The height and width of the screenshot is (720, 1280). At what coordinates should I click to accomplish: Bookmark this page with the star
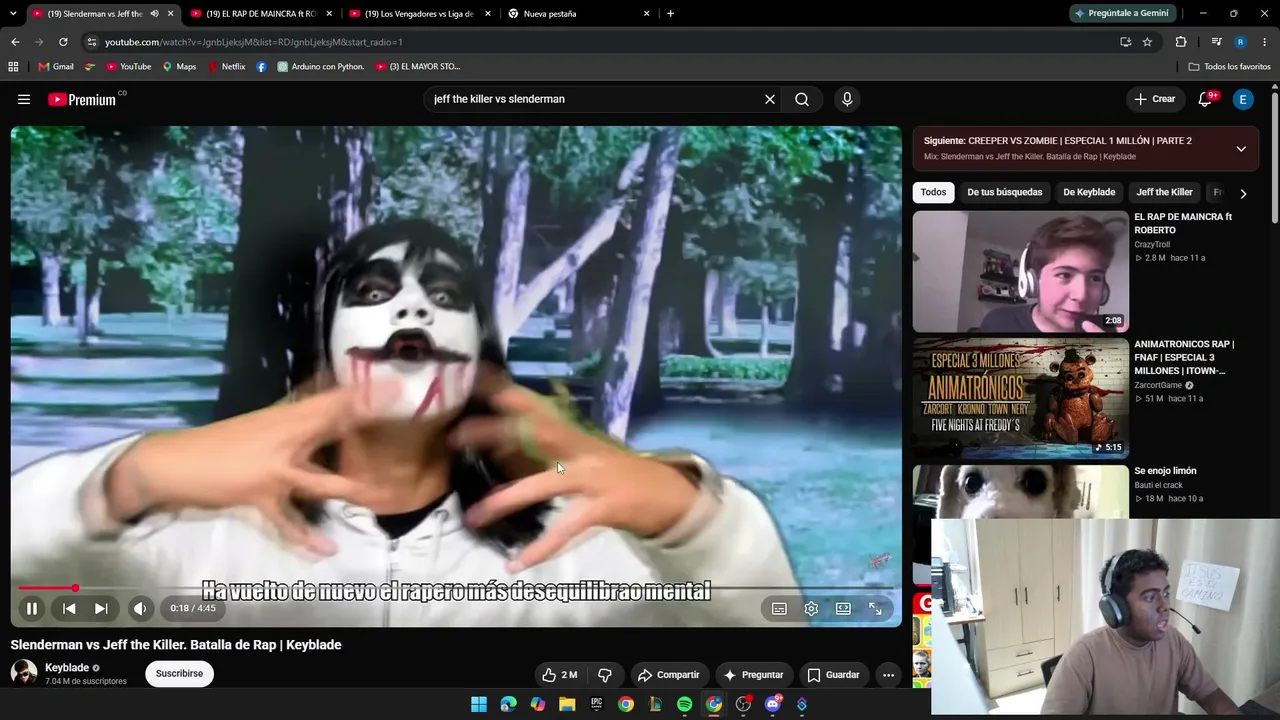coord(1147,42)
